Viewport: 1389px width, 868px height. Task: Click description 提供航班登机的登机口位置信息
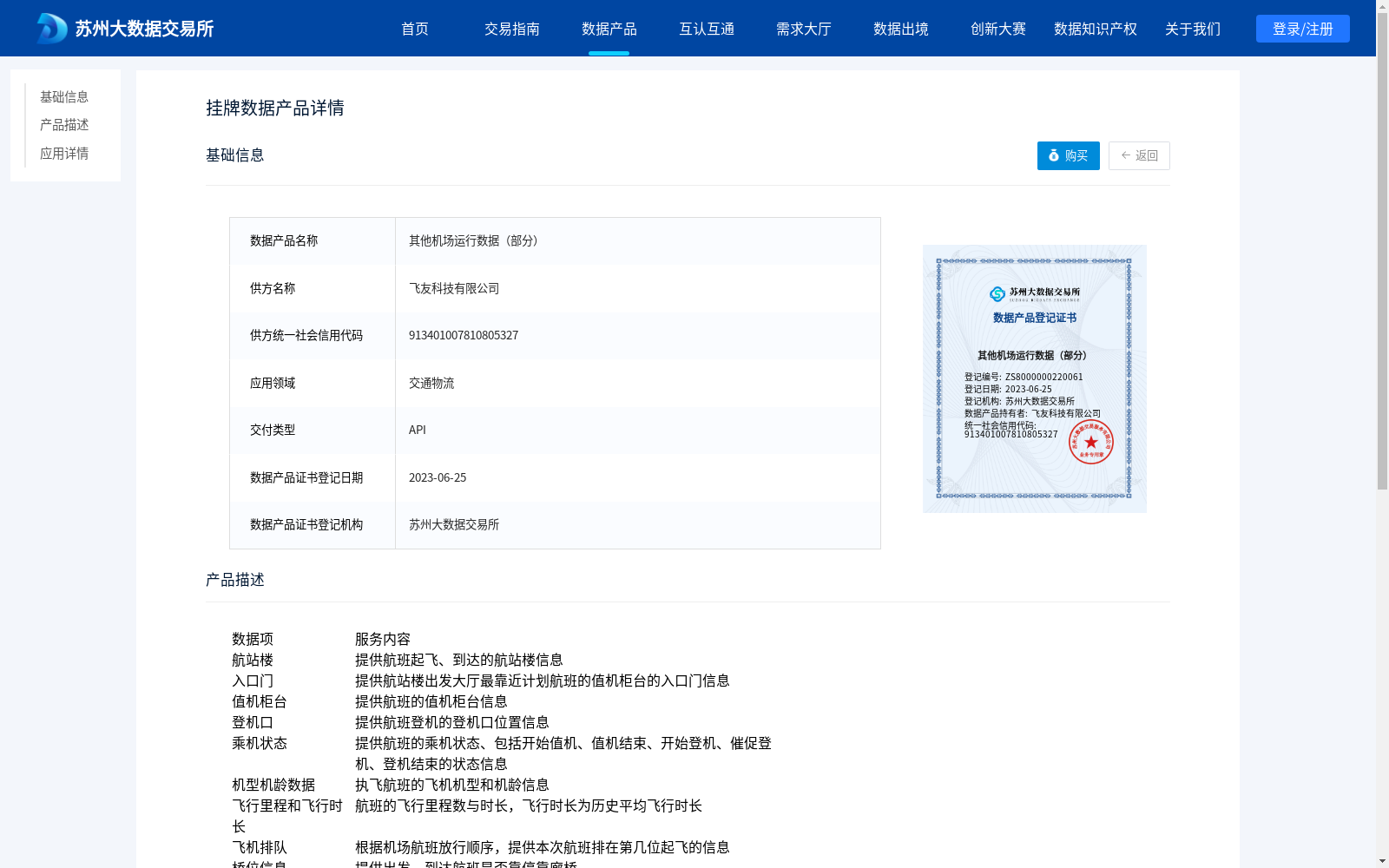point(452,722)
